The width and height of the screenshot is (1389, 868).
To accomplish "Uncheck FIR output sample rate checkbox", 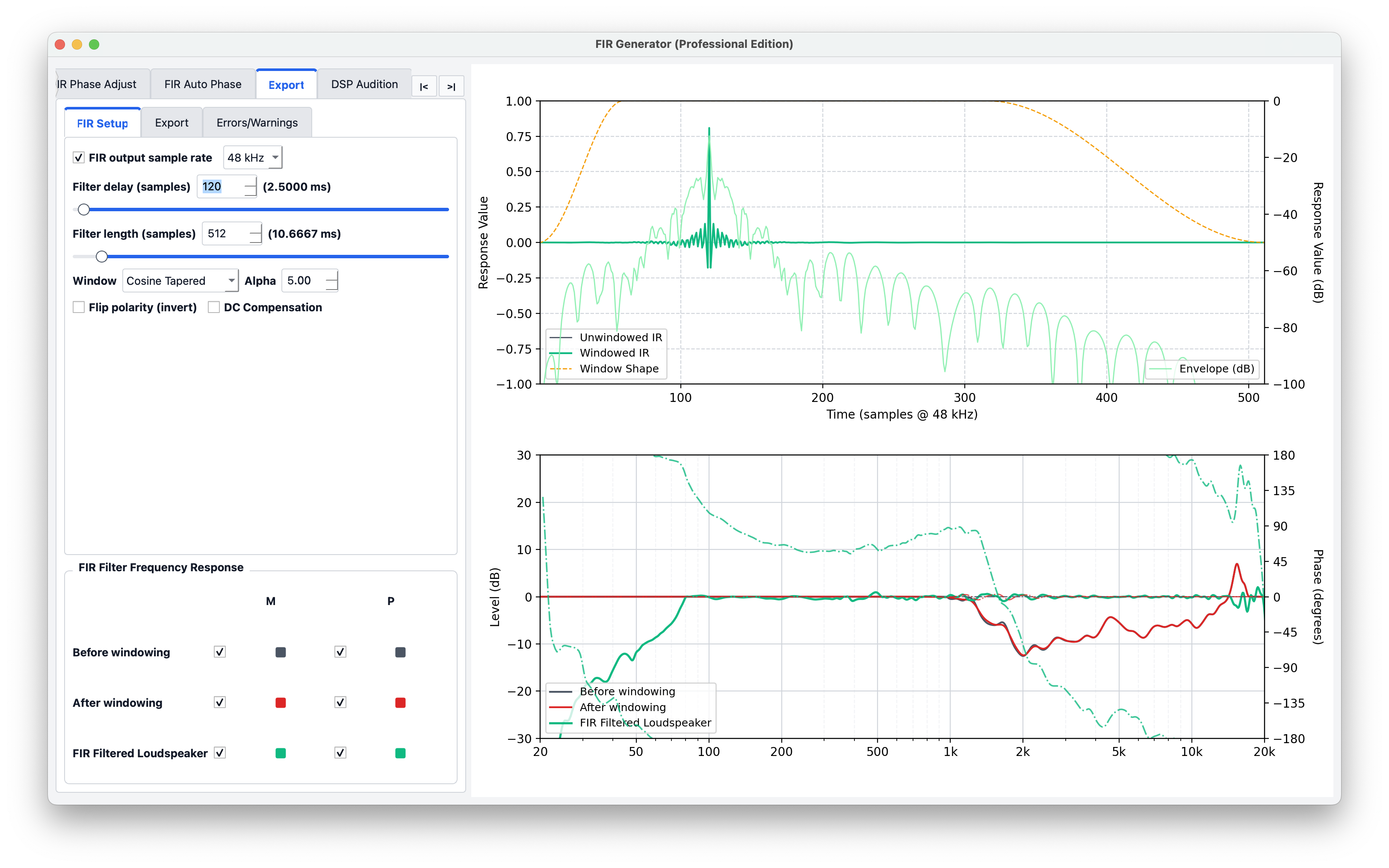I will point(79,158).
